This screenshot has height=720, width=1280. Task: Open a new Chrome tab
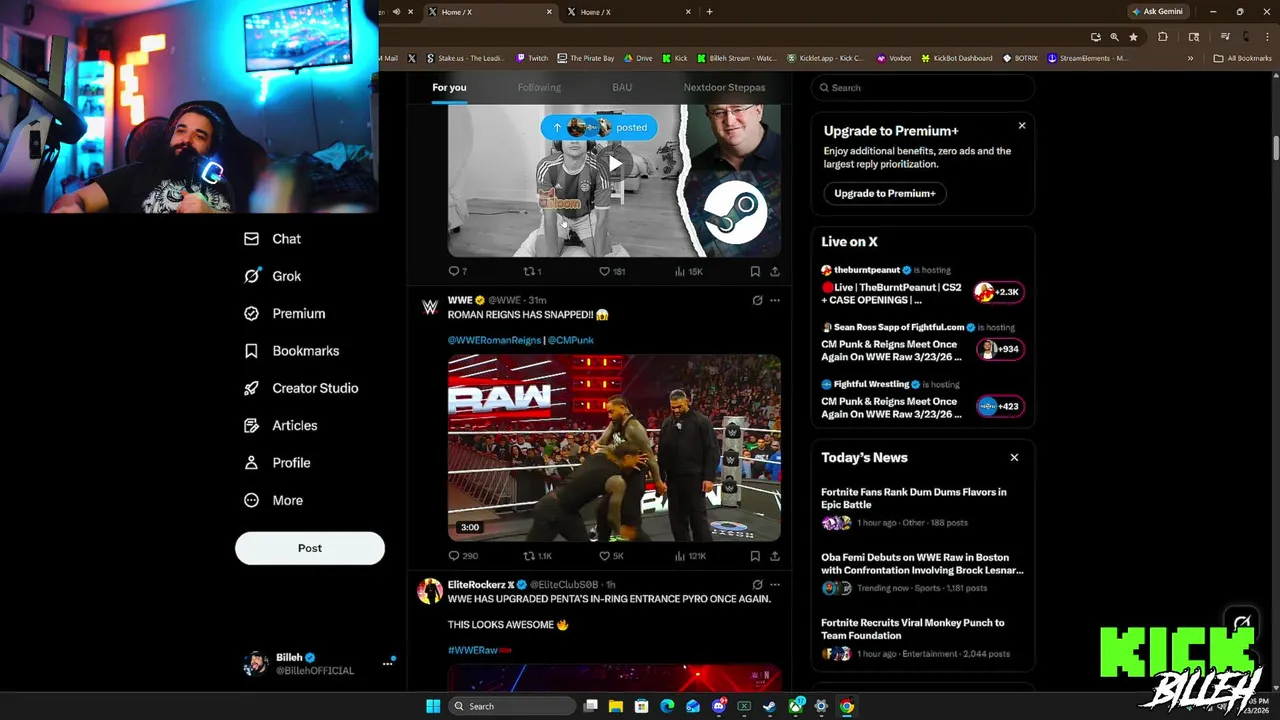tap(709, 12)
